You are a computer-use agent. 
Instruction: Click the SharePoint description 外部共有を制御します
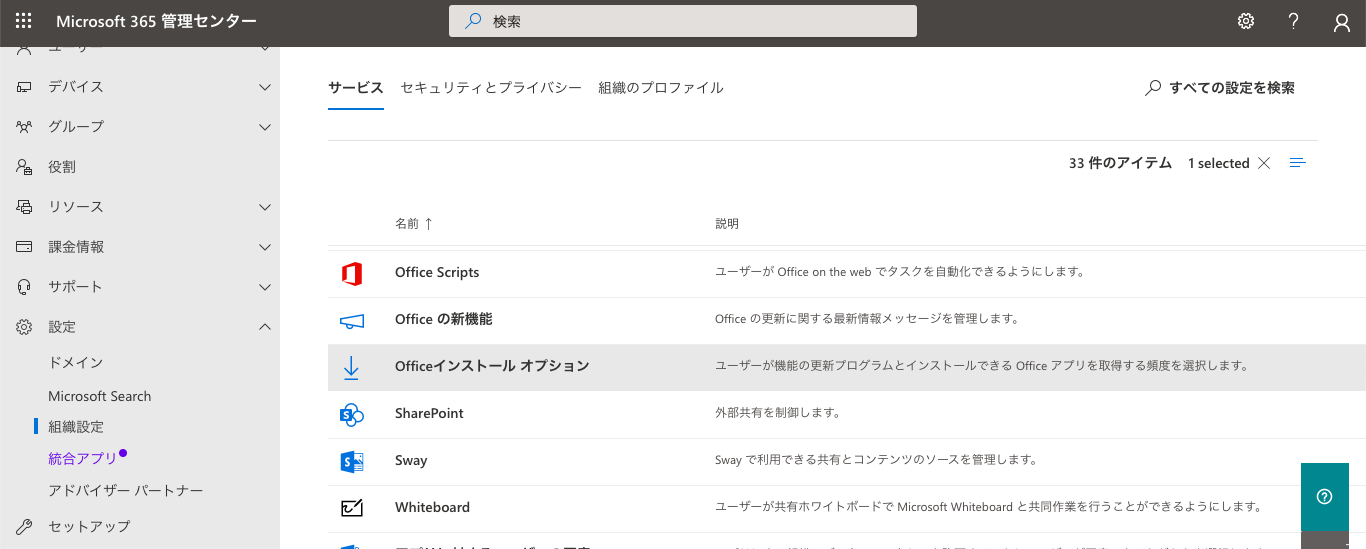(x=777, y=413)
